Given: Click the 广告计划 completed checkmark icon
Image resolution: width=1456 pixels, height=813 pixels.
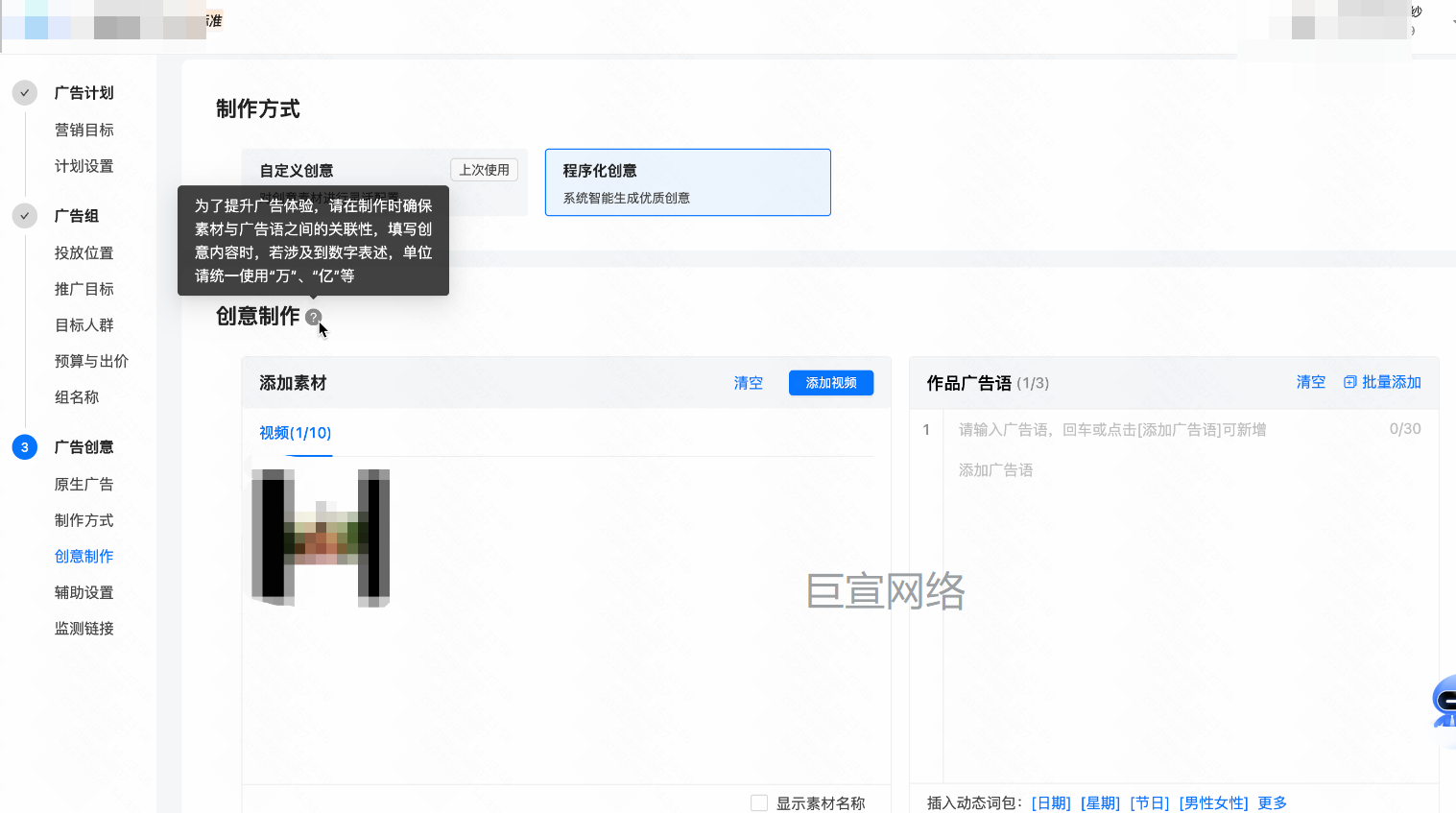Looking at the screenshot, I should click(x=25, y=93).
